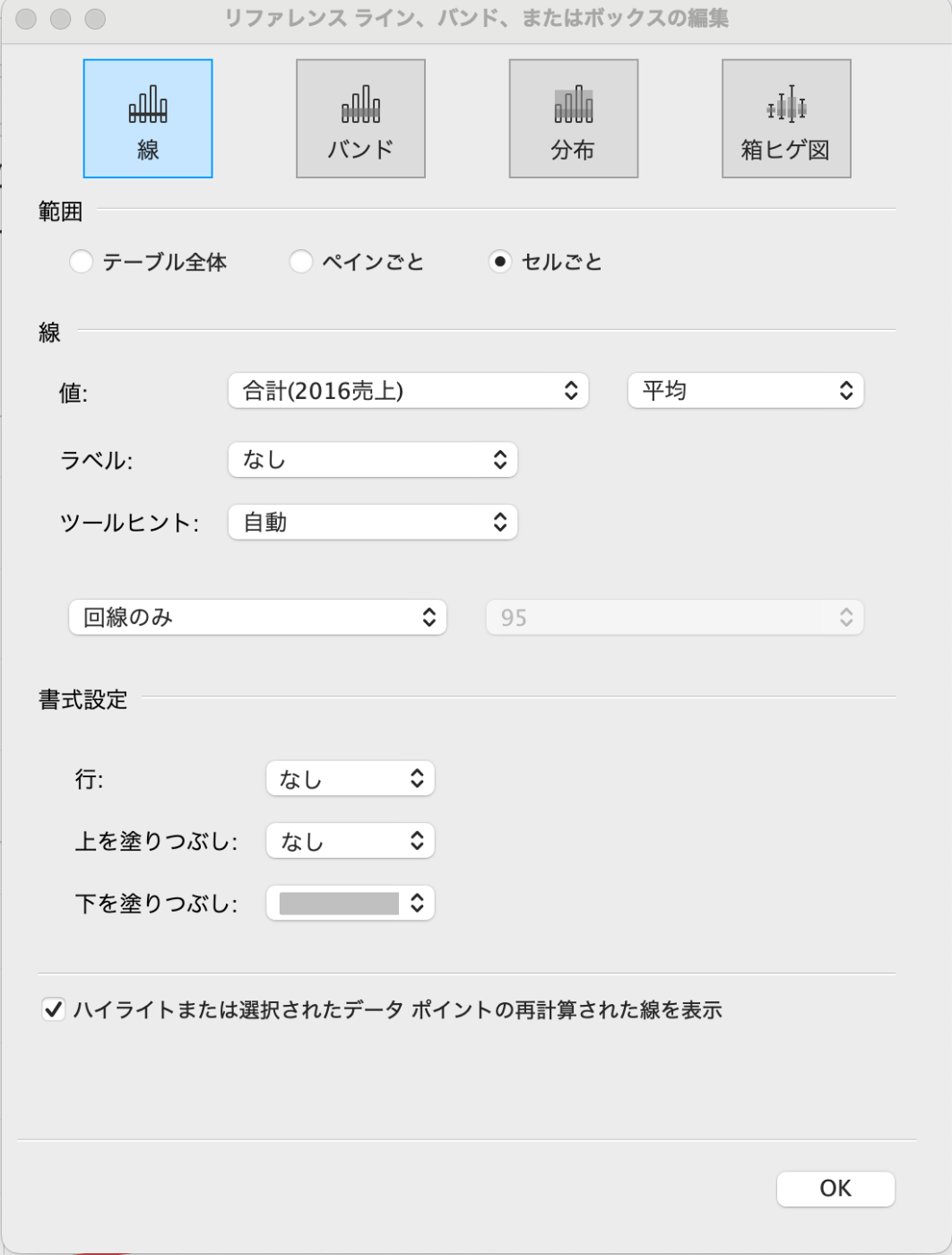
Task: Click the 下を塗りつぶし gray color swatch
Action: click(340, 904)
